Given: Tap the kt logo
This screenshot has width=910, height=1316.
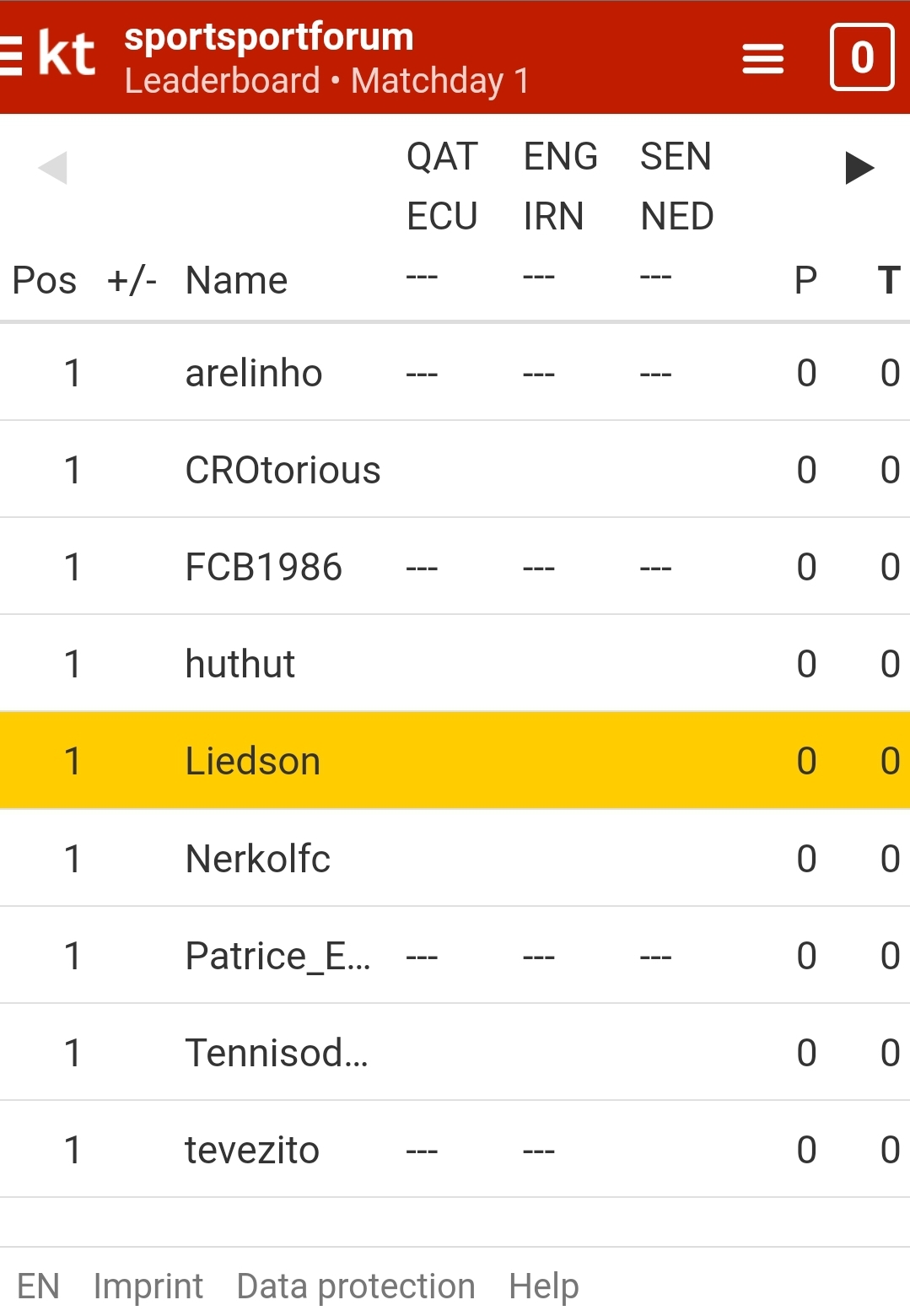Looking at the screenshot, I should point(67,55).
